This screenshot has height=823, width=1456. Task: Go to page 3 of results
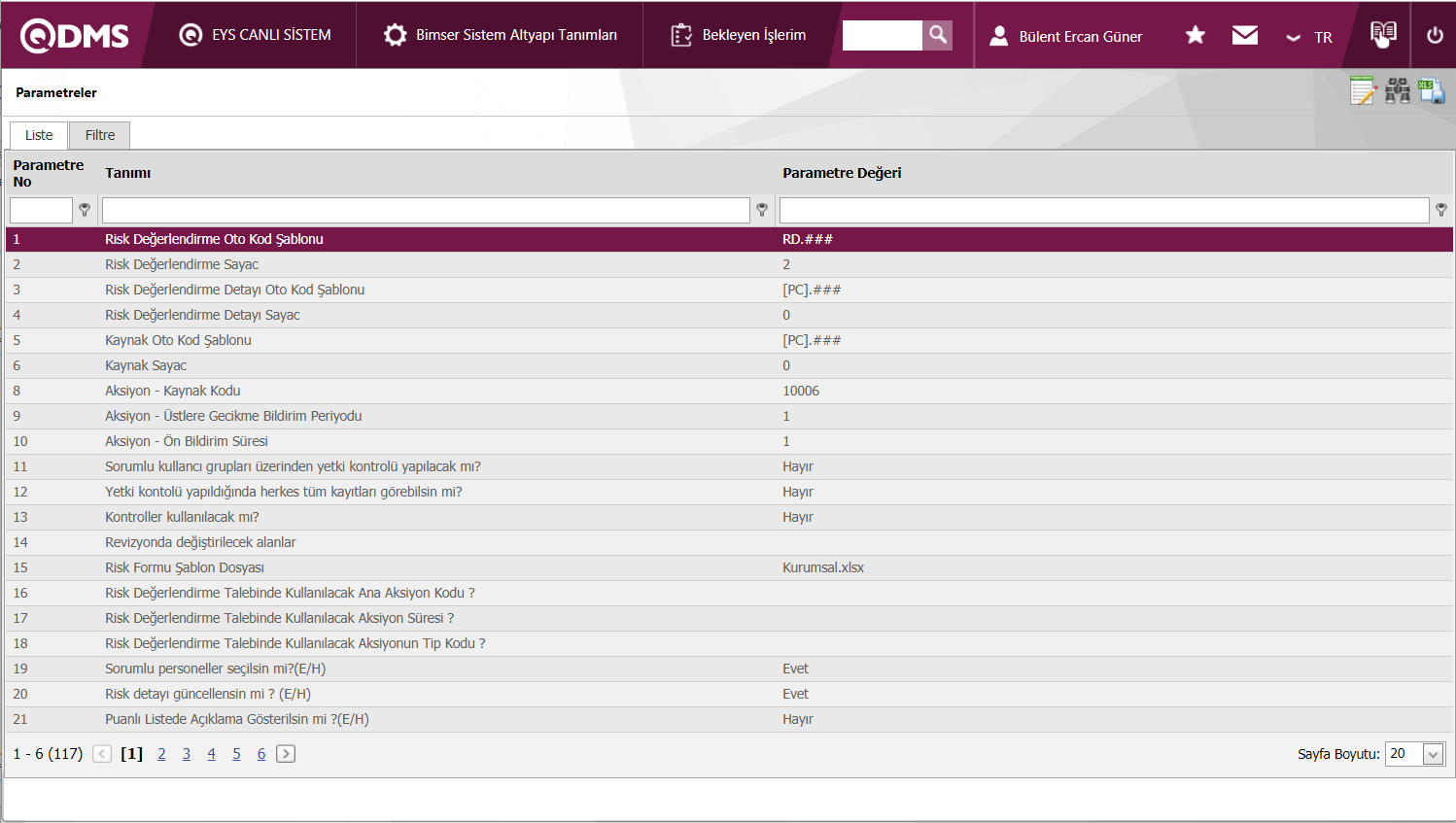tap(187, 754)
